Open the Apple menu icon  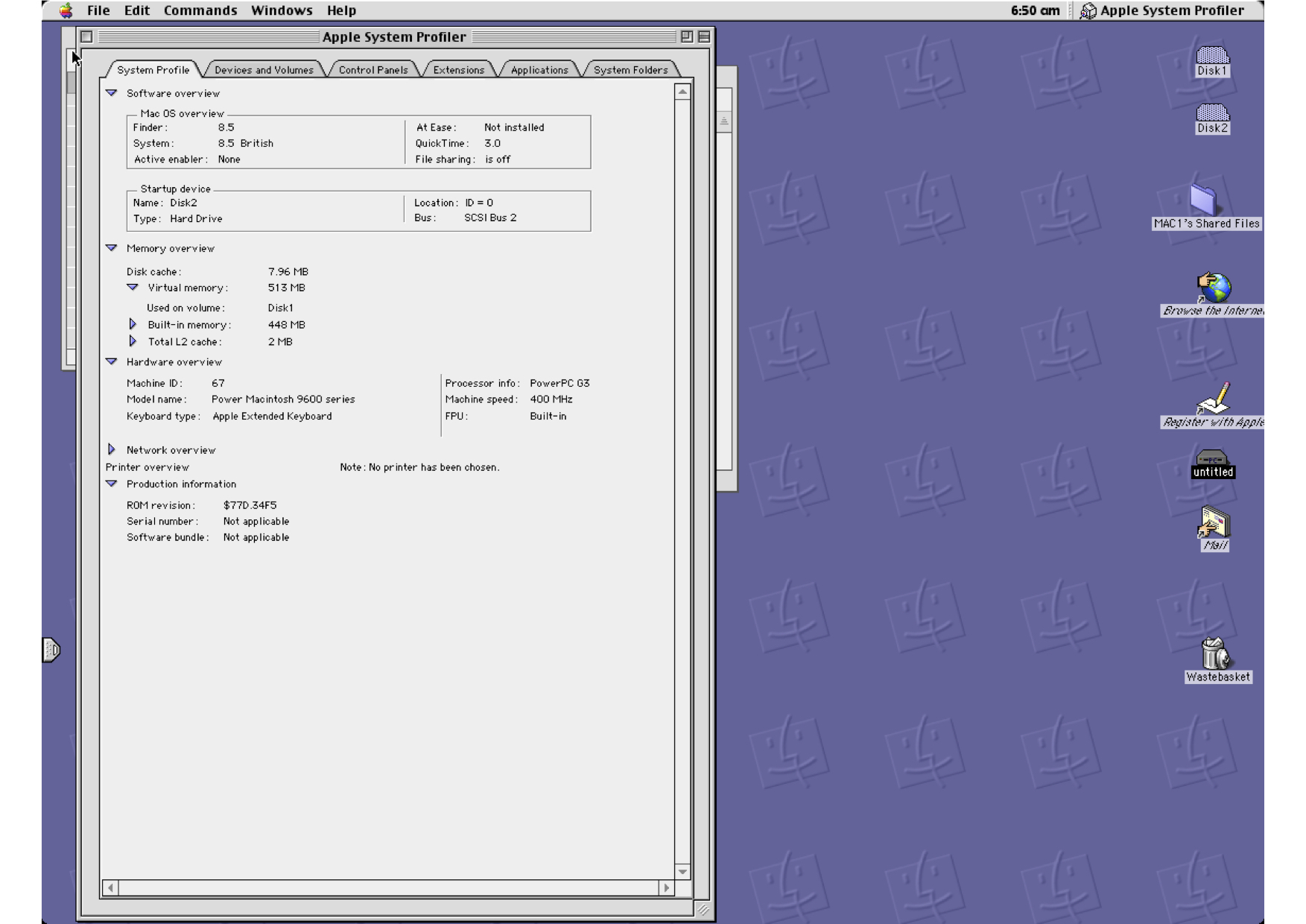66,10
